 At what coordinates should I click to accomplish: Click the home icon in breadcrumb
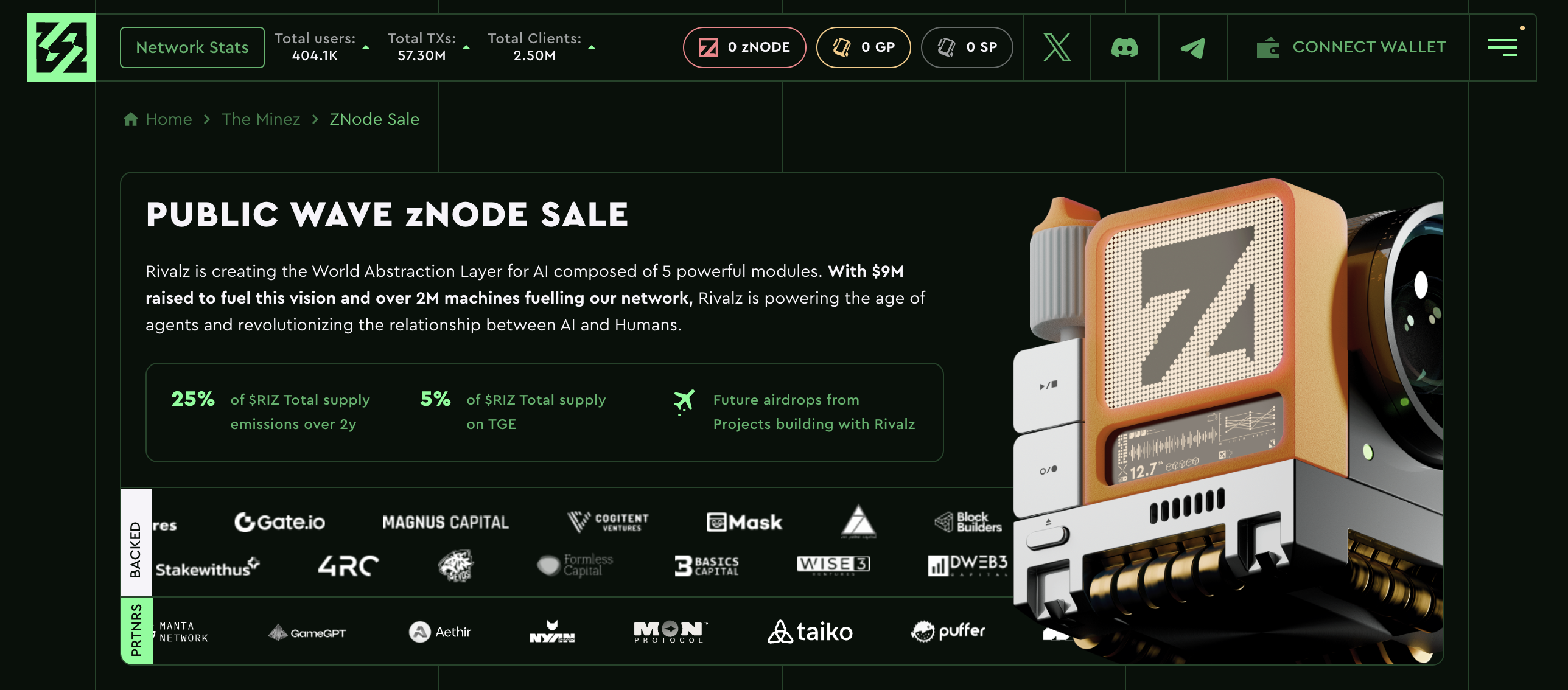coord(131,119)
